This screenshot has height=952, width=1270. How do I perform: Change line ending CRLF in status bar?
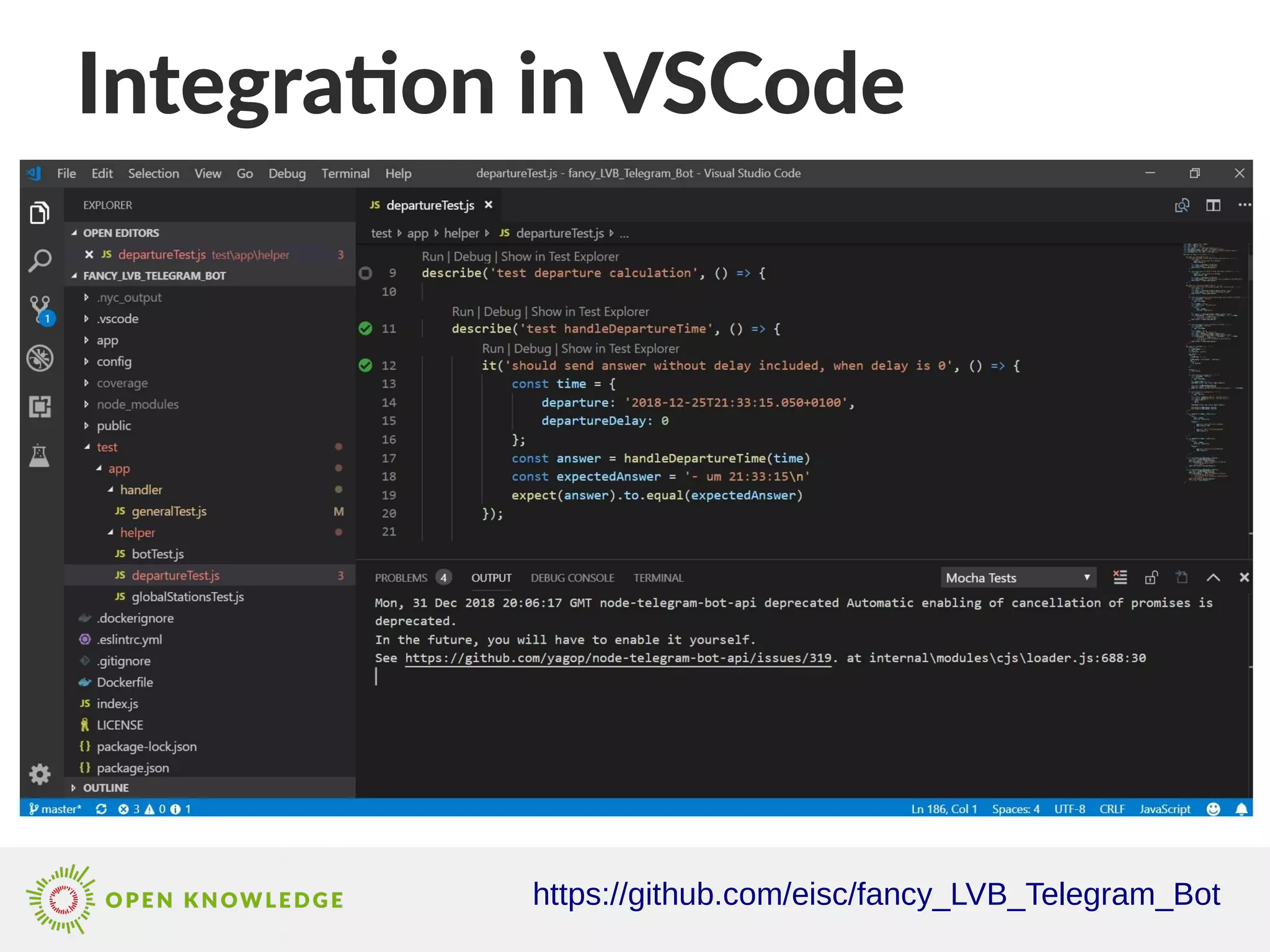[1112, 809]
